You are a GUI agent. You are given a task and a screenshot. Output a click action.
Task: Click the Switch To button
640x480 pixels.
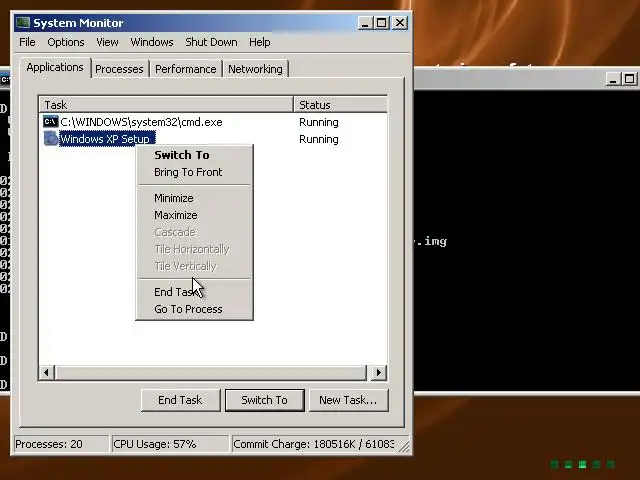pyautogui.click(x=264, y=400)
